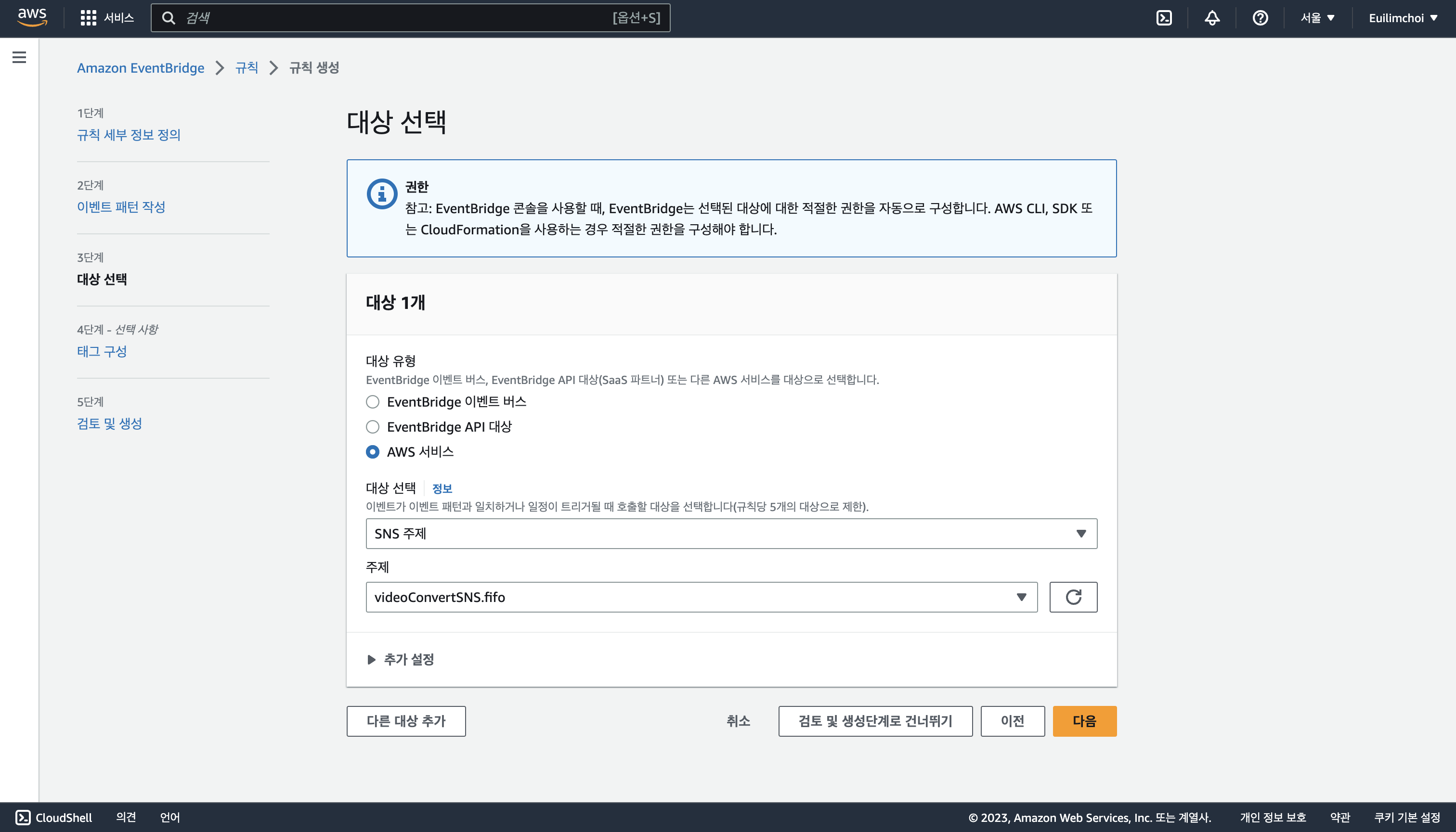The height and width of the screenshot is (832, 1456).
Task: Click Amazon EventBridge breadcrumb link
Action: [141, 68]
